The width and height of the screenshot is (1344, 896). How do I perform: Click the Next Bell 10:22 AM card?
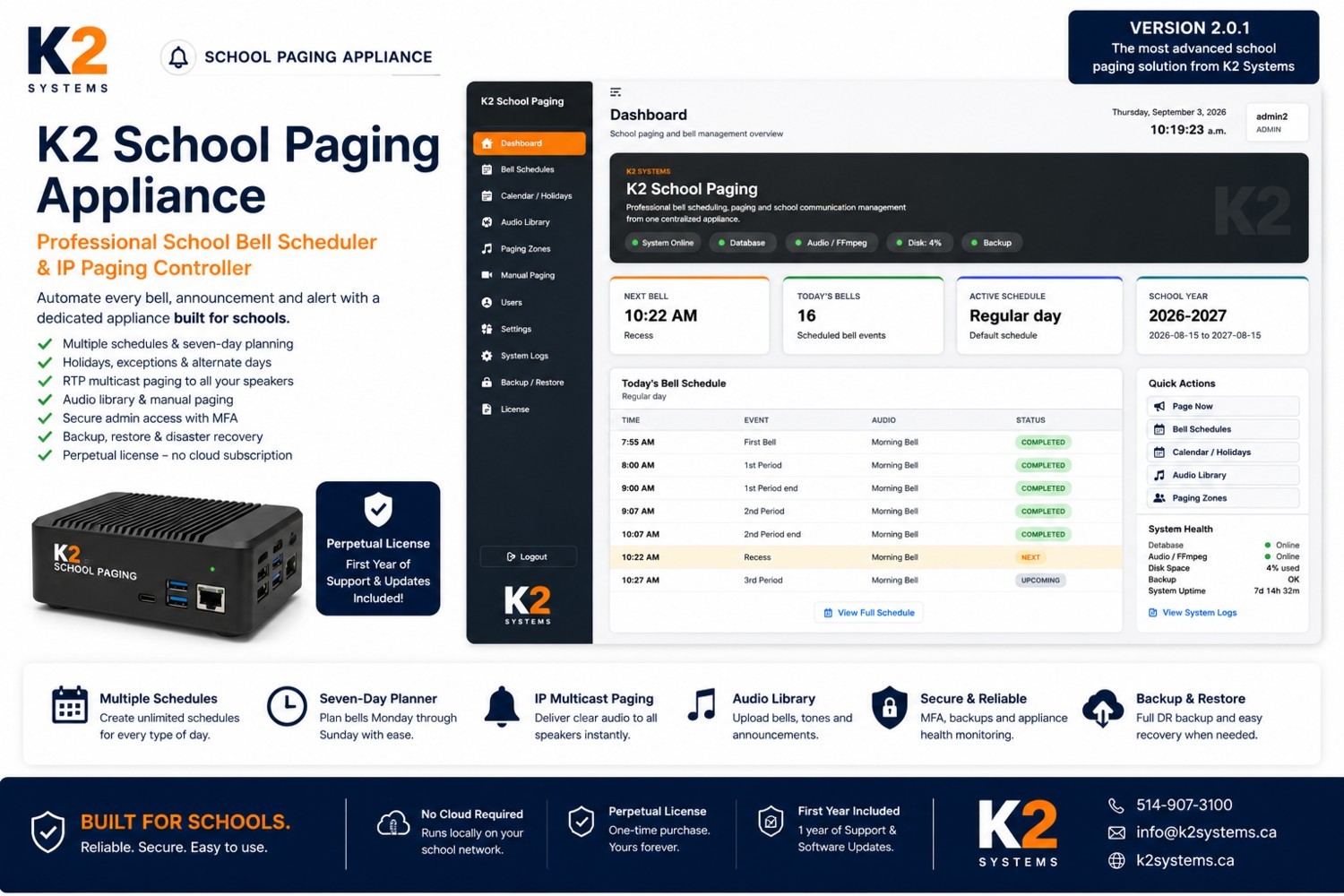coord(689,315)
